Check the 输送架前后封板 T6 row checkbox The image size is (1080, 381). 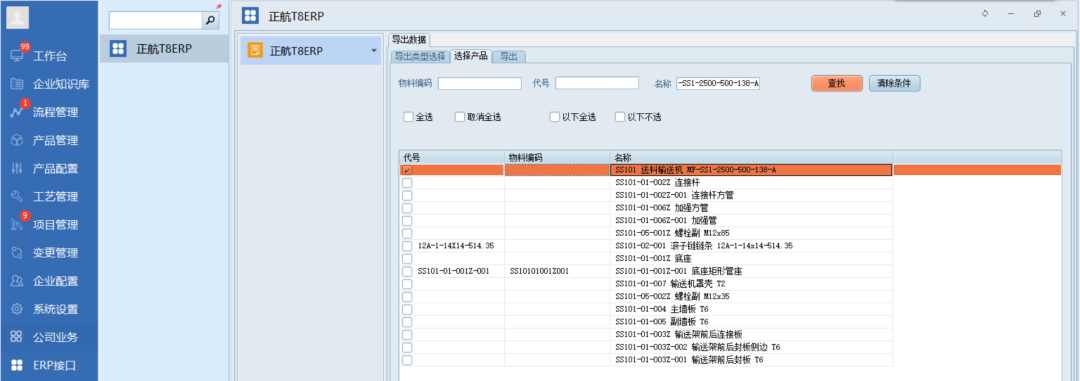pyautogui.click(x=408, y=360)
